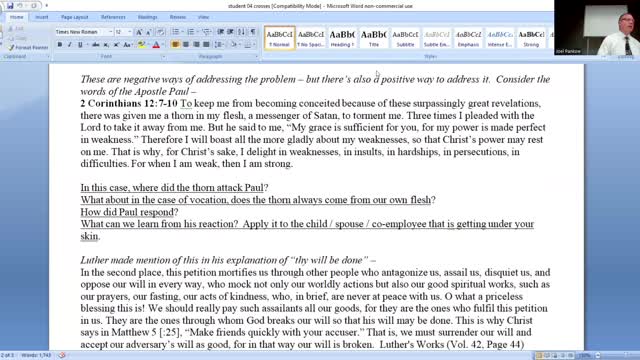
Task: Apply the Title style
Action: pos(373,38)
